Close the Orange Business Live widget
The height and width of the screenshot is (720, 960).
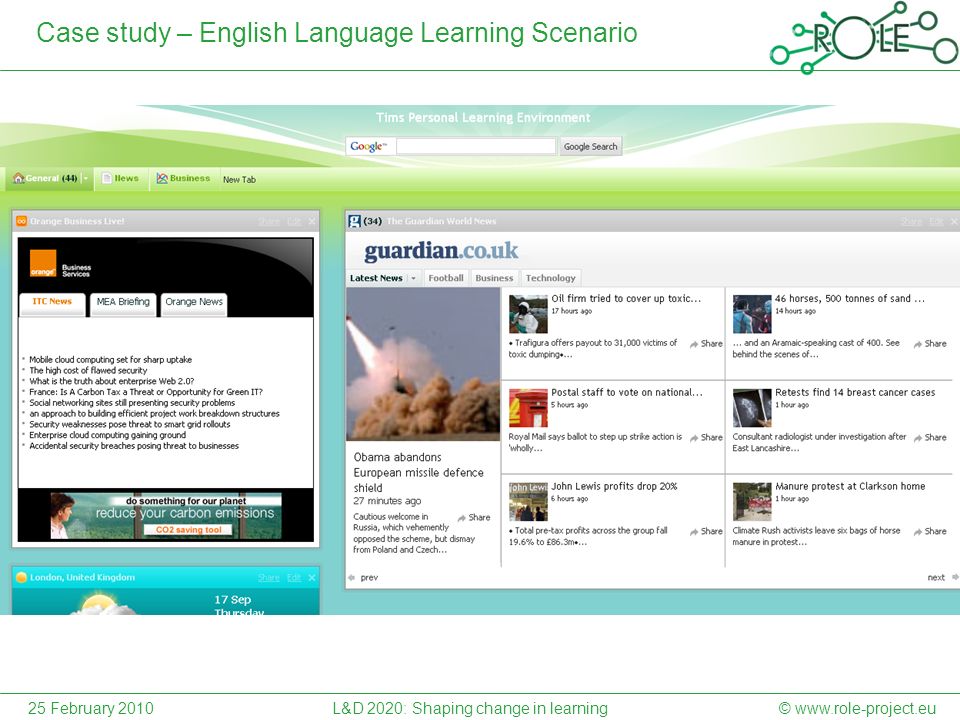click(x=312, y=221)
